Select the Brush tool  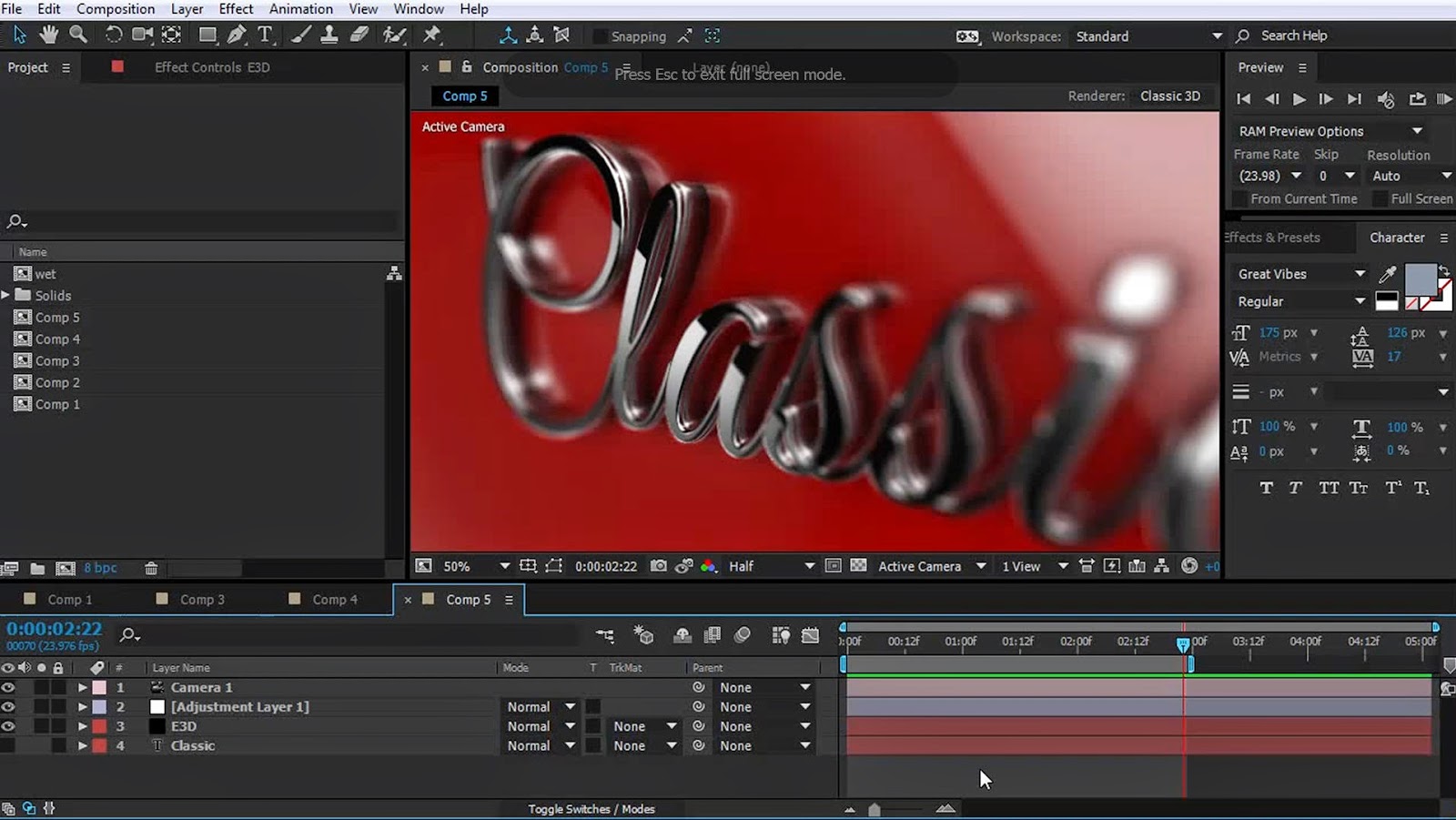coord(301,35)
